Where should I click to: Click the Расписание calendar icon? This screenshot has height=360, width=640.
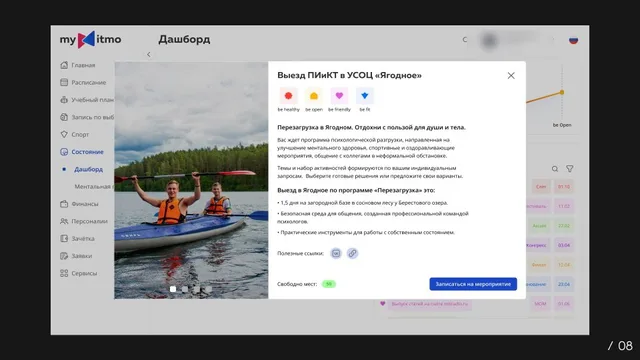coord(64,82)
